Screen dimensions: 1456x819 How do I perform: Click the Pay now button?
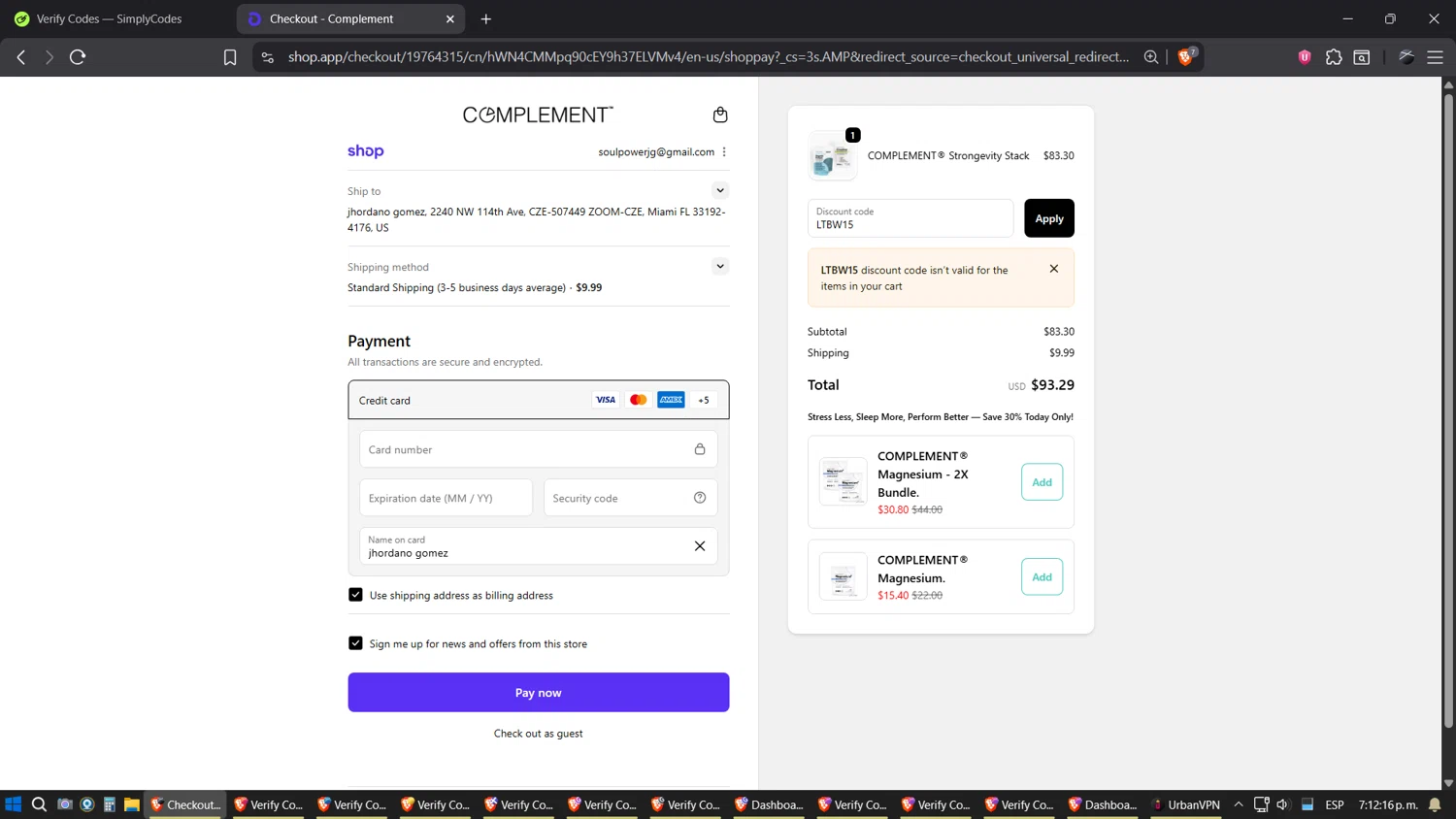tap(538, 692)
